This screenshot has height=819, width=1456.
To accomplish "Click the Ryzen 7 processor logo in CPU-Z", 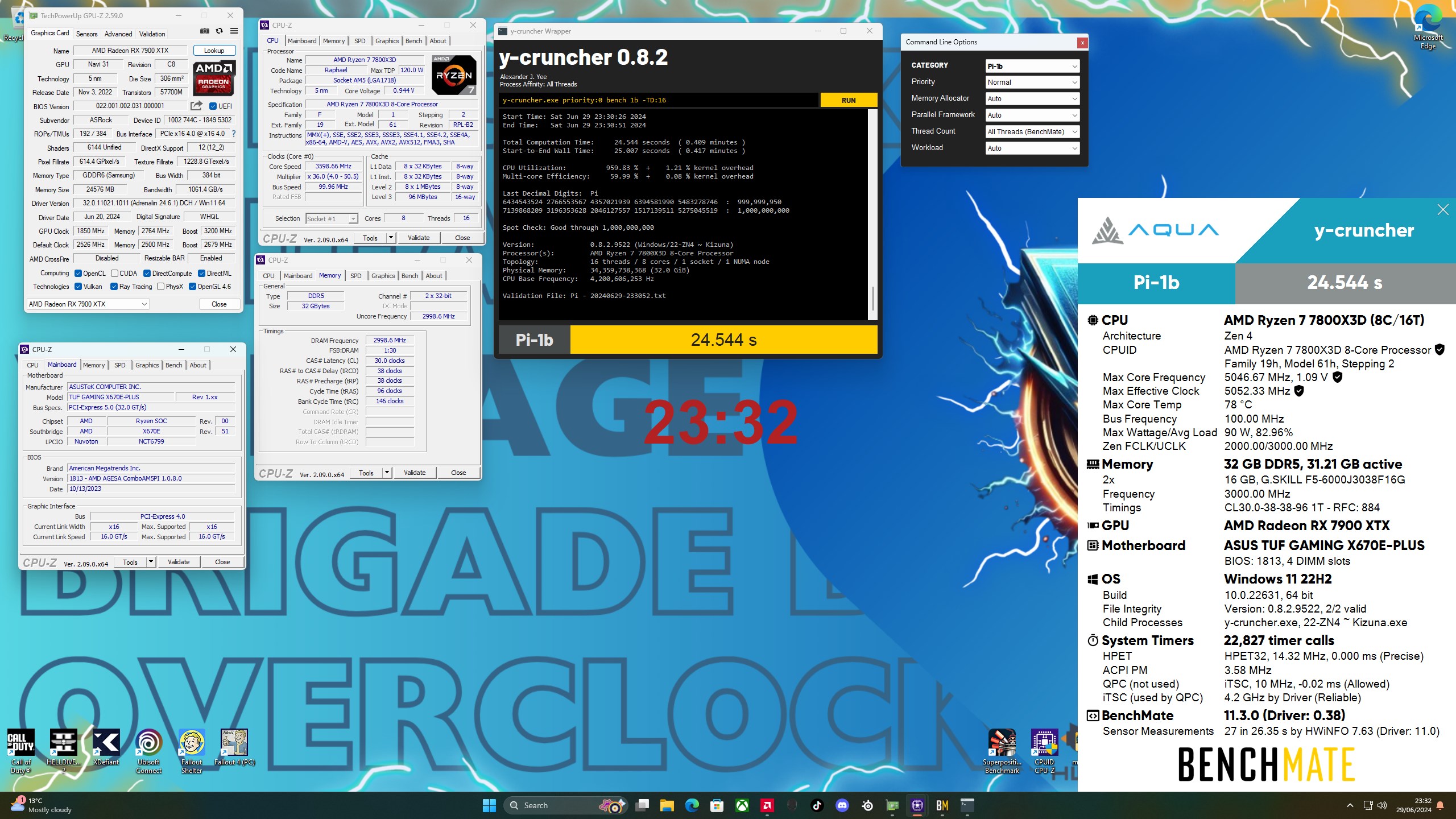I will 454,75.
